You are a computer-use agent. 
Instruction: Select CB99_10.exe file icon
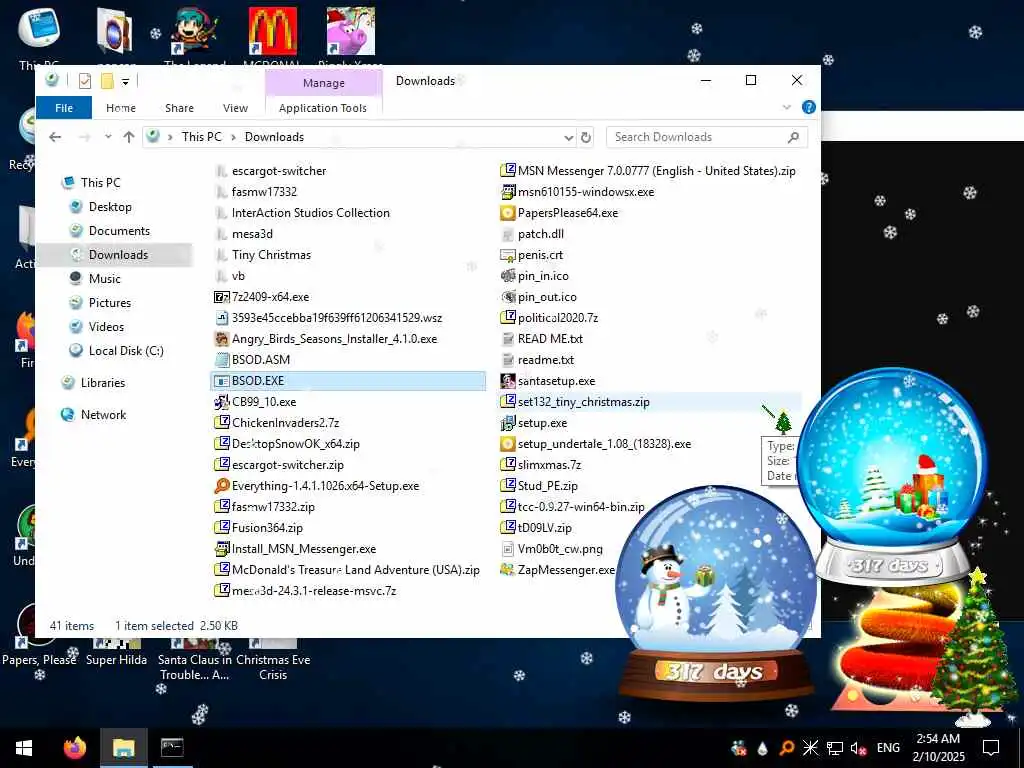click(222, 402)
